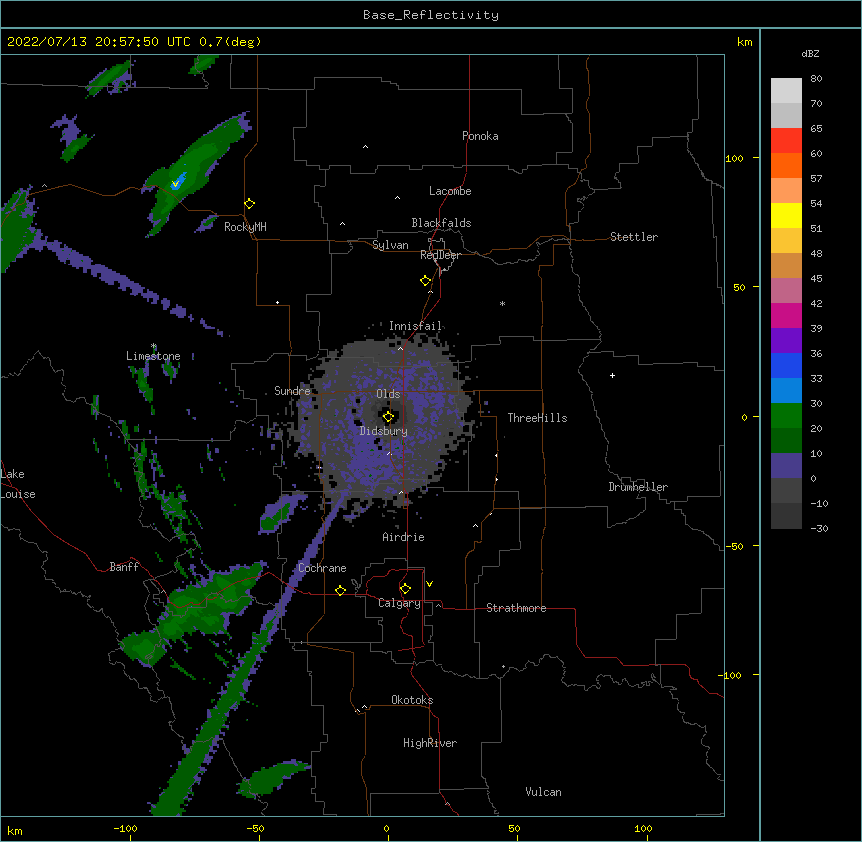Click the ThreeHills label
The width and height of the screenshot is (862, 842).
click(x=537, y=418)
